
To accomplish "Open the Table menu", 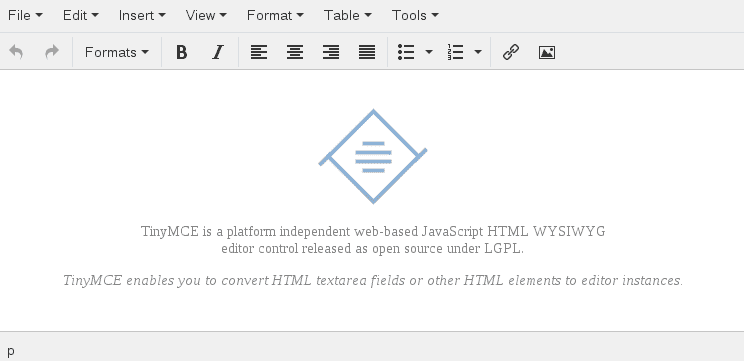I will pyautogui.click(x=348, y=16).
